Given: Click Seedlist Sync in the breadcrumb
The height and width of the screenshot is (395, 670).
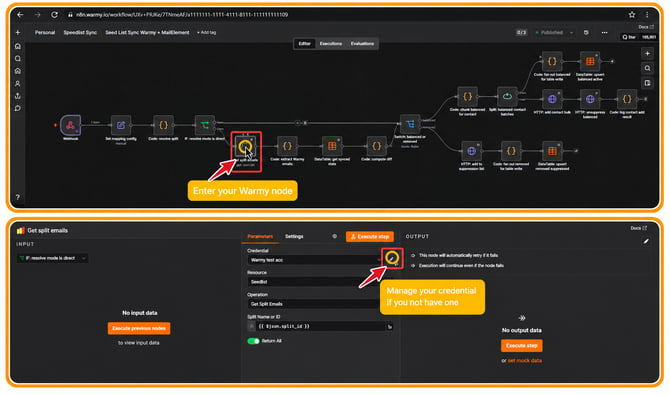Looking at the screenshot, I should pyautogui.click(x=80, y=32).
